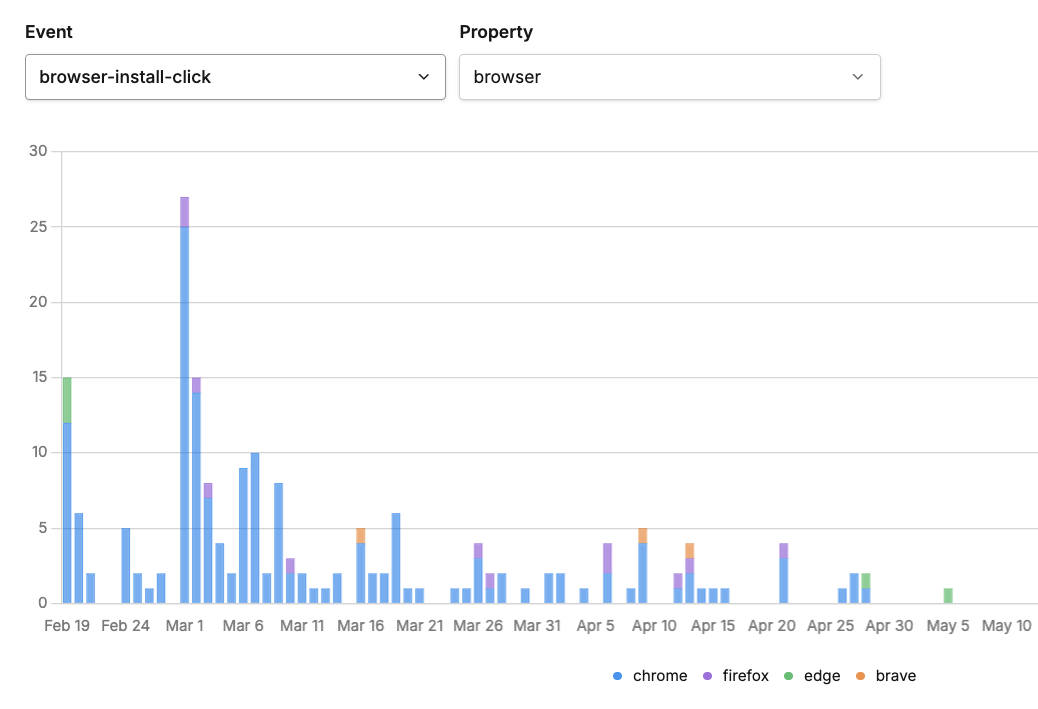Click the x-axis label May 10
The width and height of the screenshot is (1038, 709).
(1007, 626)
